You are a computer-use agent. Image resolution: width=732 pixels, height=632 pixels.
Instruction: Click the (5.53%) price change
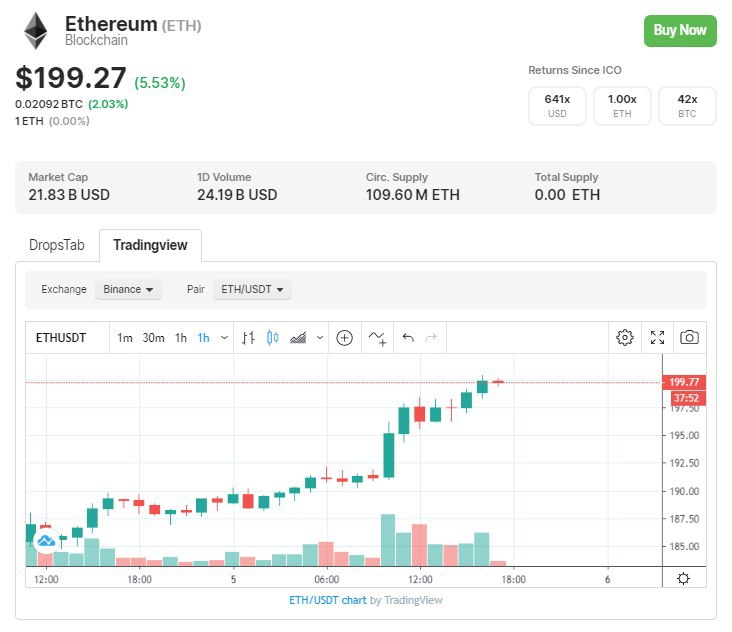tap(160, 83)
